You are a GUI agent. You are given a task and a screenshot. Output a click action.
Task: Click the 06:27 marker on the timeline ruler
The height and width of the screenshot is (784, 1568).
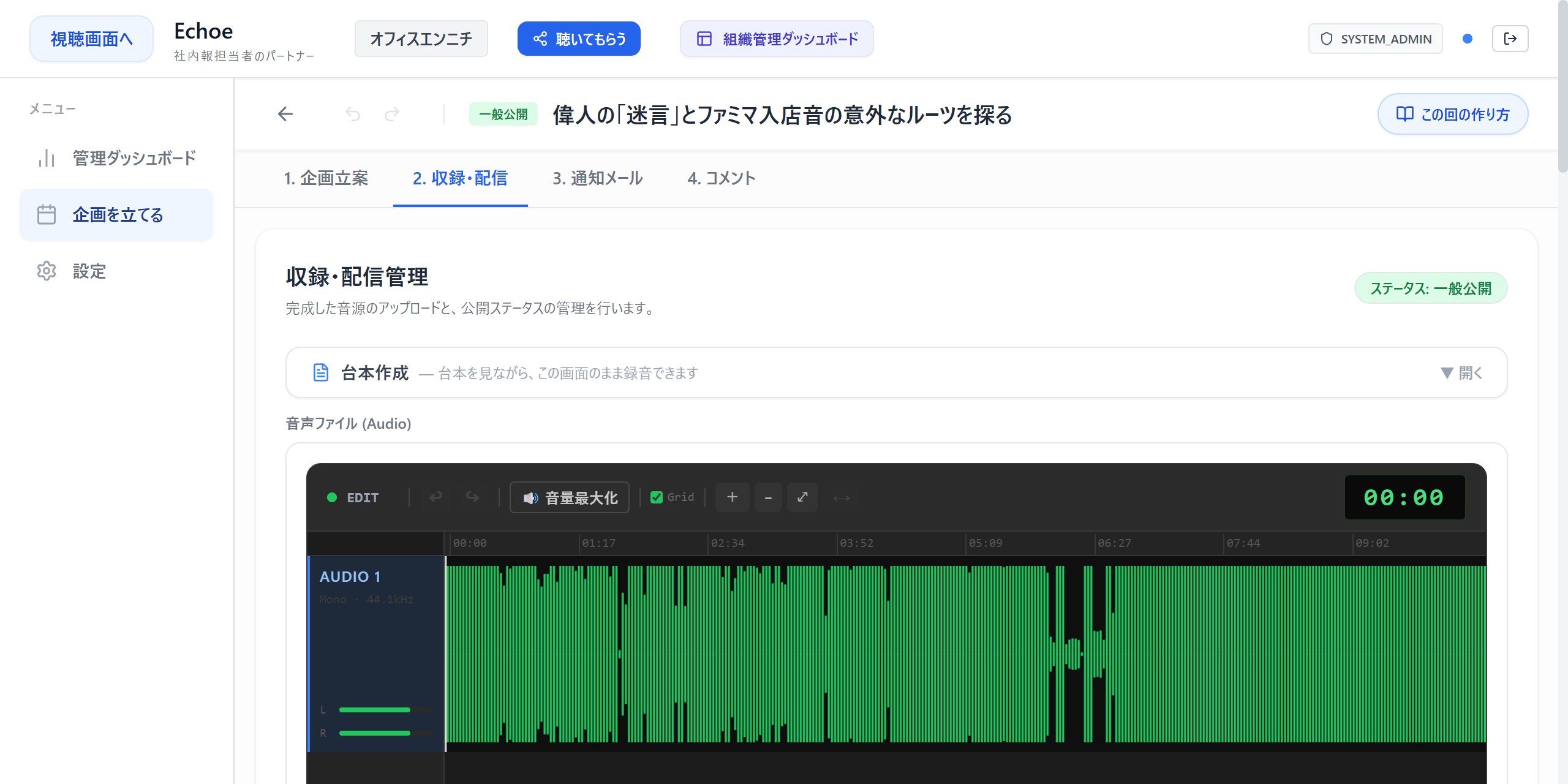[1114, 543]
